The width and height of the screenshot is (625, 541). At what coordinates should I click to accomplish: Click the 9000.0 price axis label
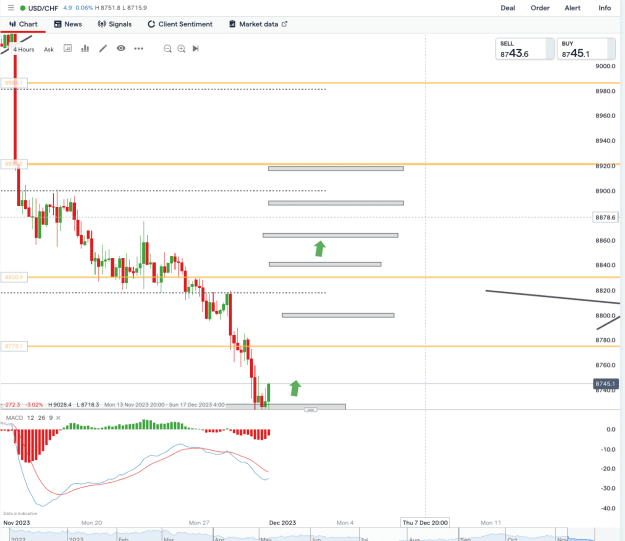(x=605, y=66)
